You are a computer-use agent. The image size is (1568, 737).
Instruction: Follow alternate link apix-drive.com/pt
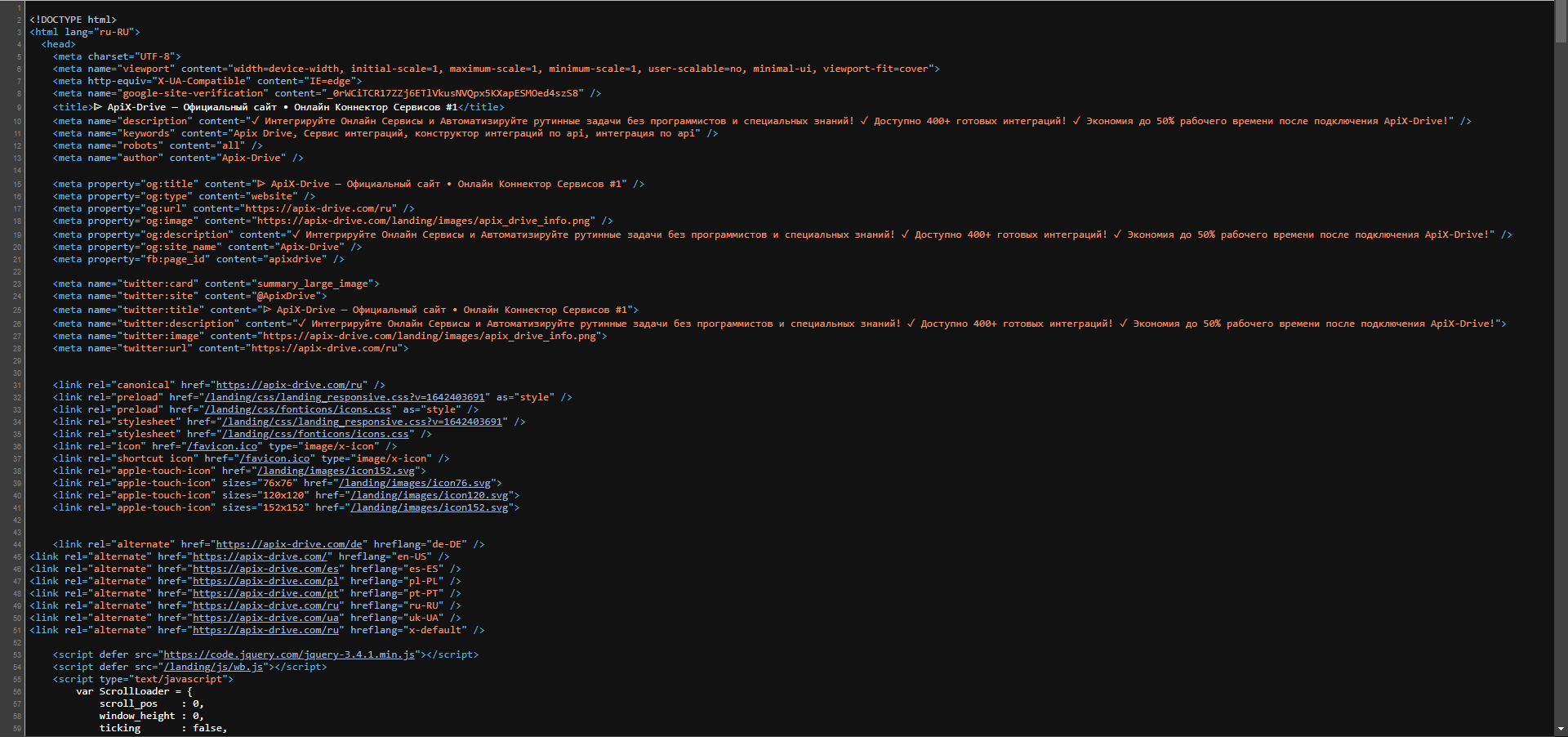pyautogui.click(x=265, y=593)
